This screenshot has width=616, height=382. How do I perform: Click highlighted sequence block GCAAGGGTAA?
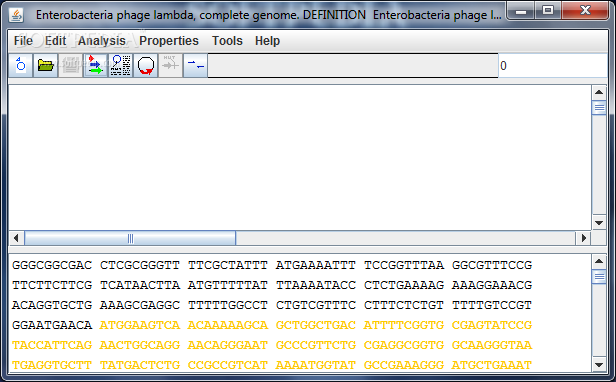coord(492,345)
